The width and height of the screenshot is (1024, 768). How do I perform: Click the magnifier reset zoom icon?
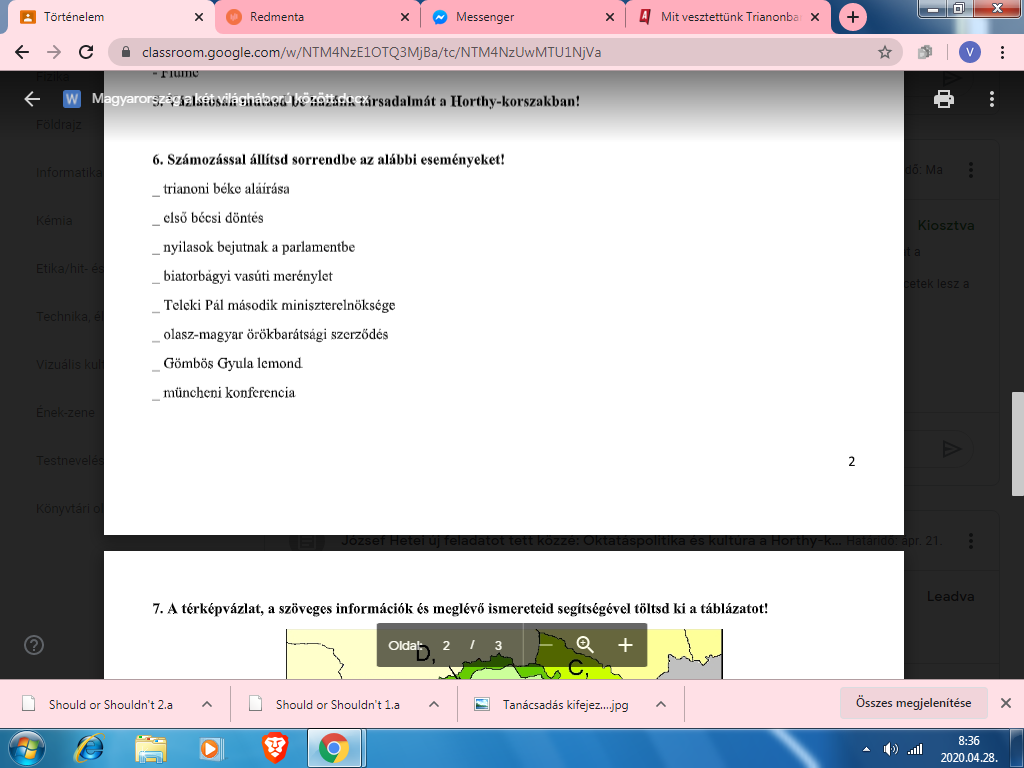(x=586, y=645)
